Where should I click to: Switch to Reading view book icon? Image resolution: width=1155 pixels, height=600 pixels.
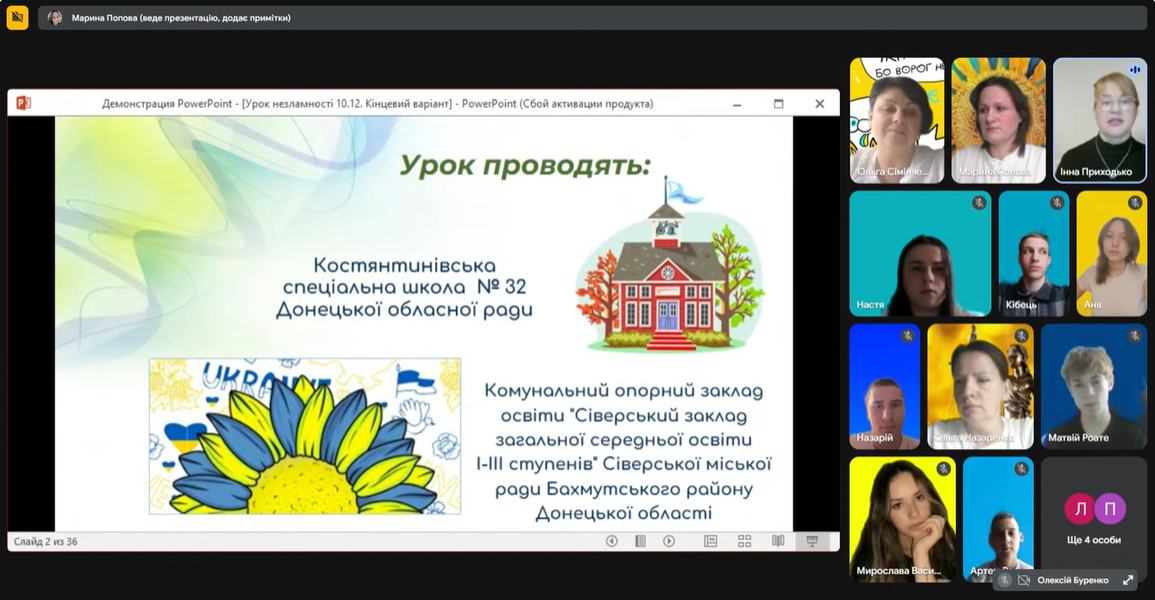778,541
